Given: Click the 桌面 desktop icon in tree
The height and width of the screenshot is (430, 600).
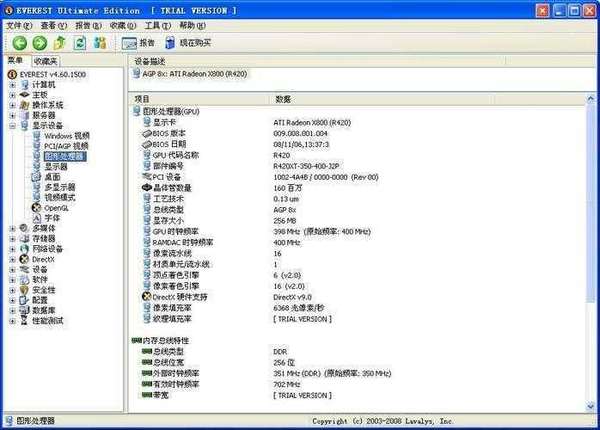Looking at the screenshot, I should pos(36,177).
